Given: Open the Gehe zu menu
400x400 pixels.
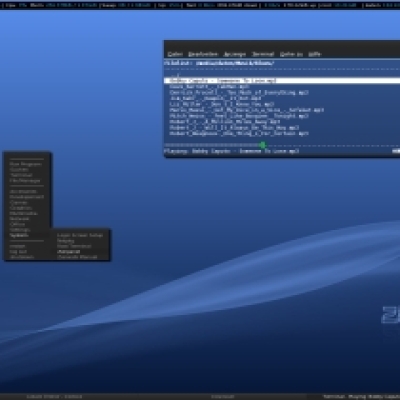Looking at the screenshot, I should [x=291, y=54].
